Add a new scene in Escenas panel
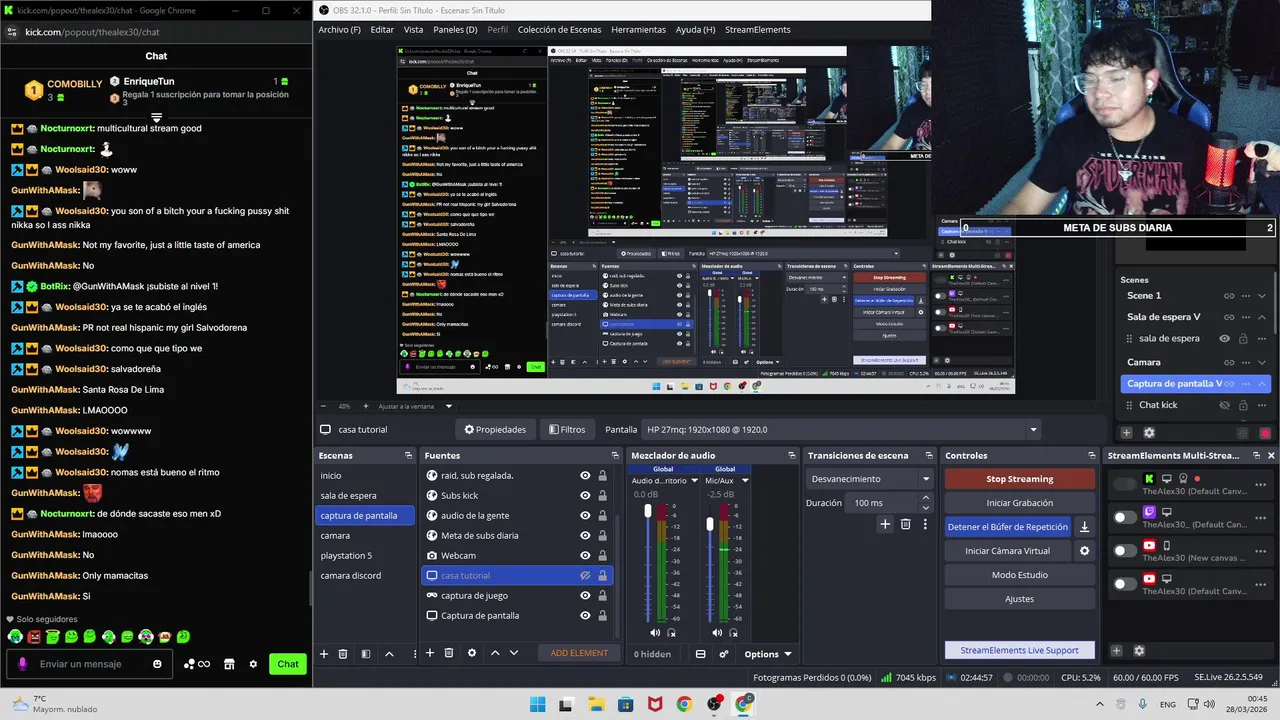The height and width of the screenshot is (720, 1280). 323,653
